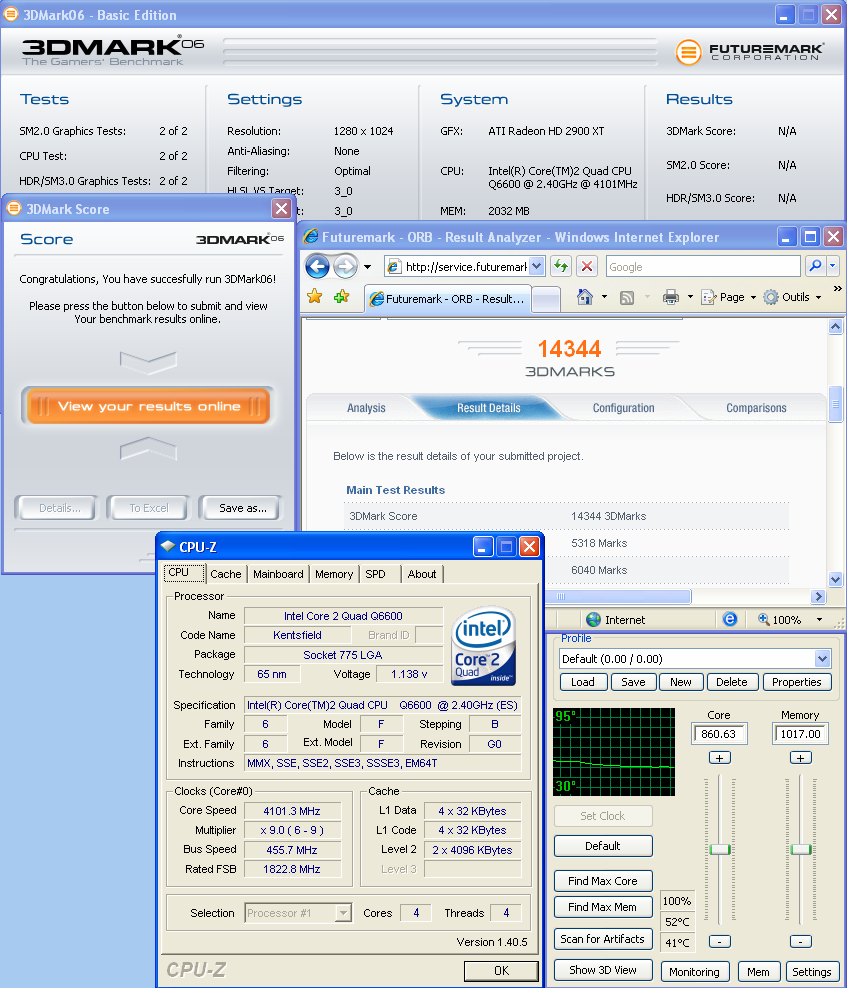The image size is (847, 988).
Task: Click Find Max Core button
Action: (x=602, y=881)
